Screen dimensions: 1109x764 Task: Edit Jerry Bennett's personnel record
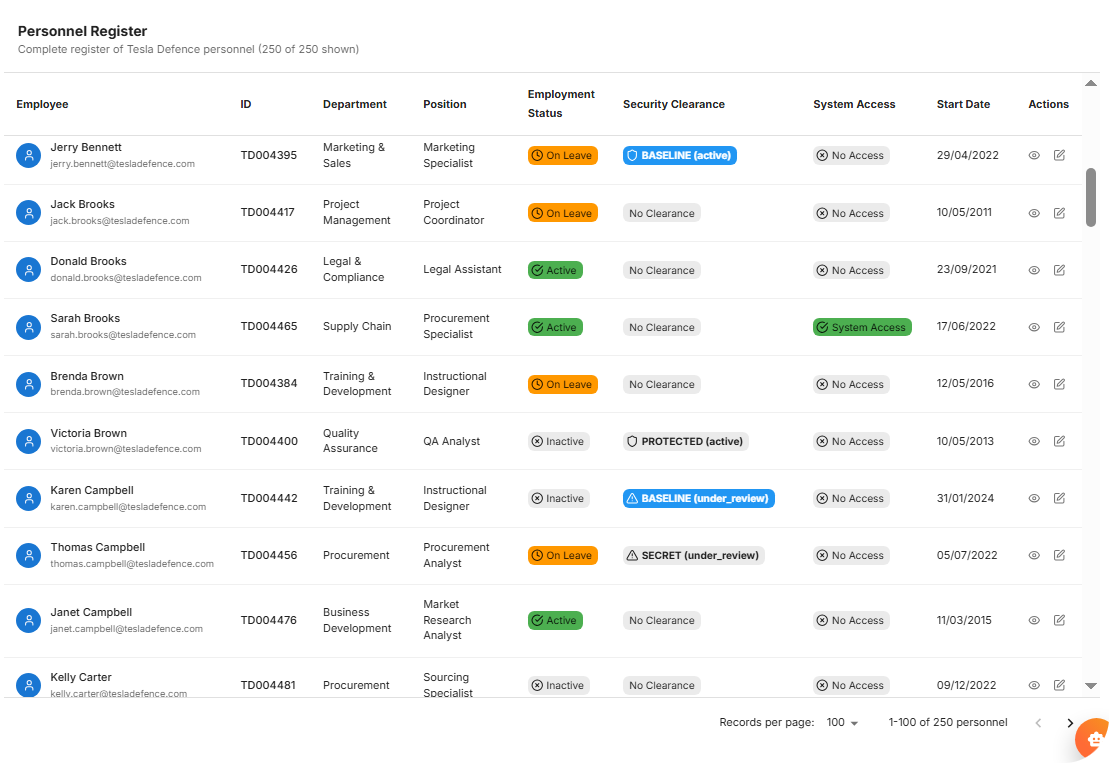[x=1059, y=156]
